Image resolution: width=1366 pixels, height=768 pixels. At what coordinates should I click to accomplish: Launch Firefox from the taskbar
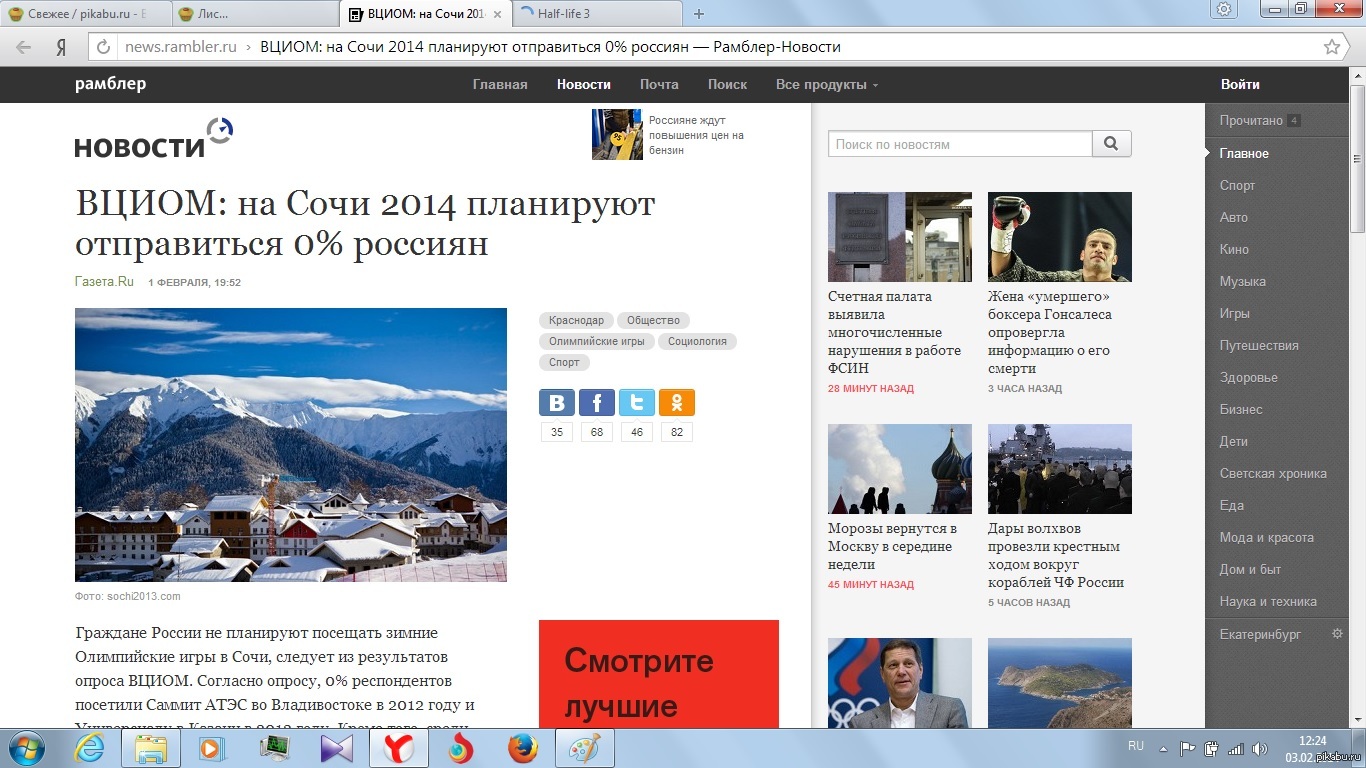point(521,748)
